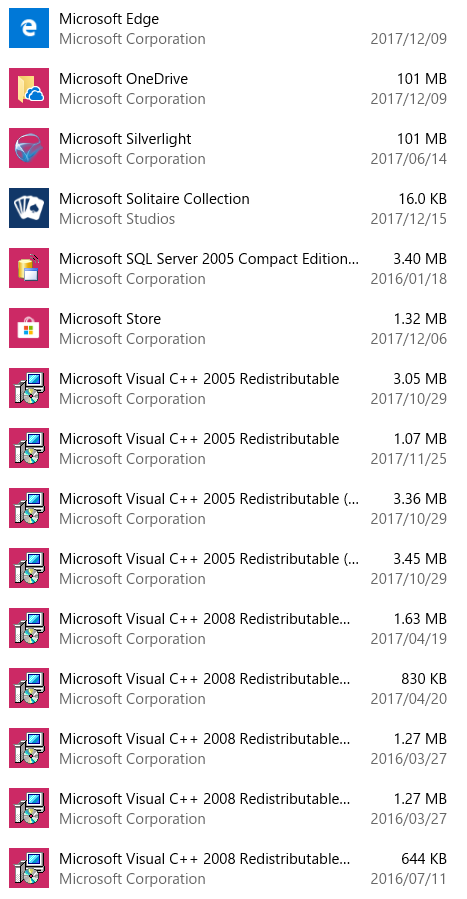Click installer icon of 644 KB Visual C++ 2008

29,868
